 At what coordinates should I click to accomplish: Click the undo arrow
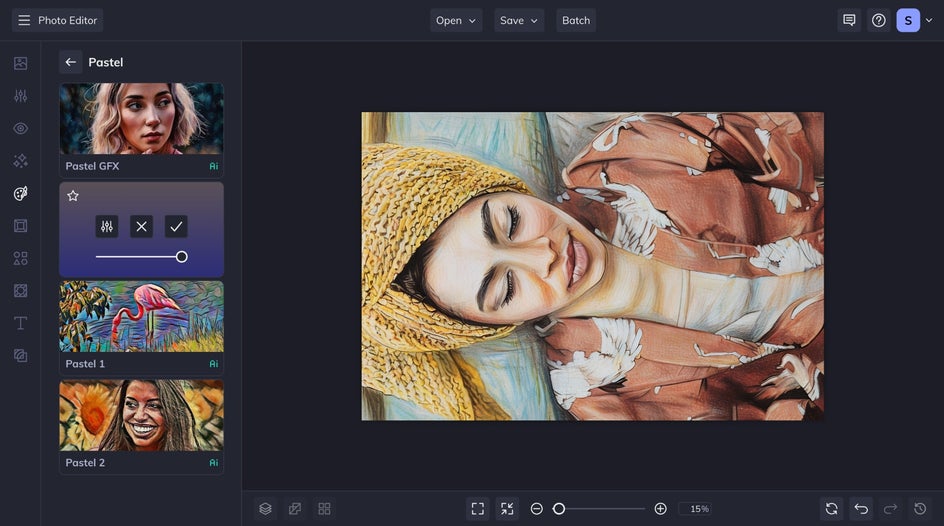pyautogui.click(x=861, y=509)
